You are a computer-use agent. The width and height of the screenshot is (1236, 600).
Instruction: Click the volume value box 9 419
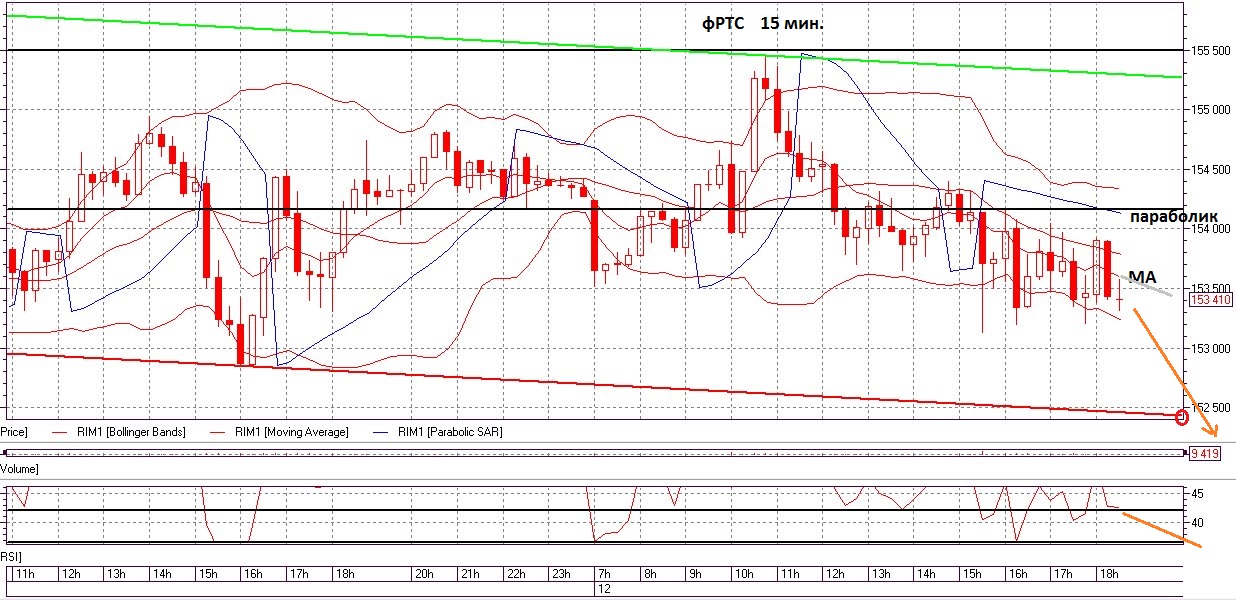tap(1204, 453)
